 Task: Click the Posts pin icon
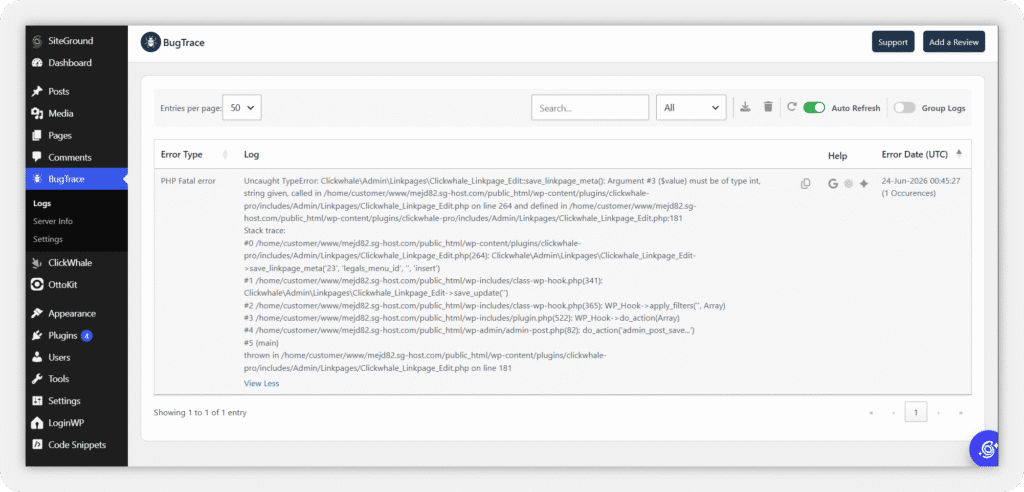[37, 91]
